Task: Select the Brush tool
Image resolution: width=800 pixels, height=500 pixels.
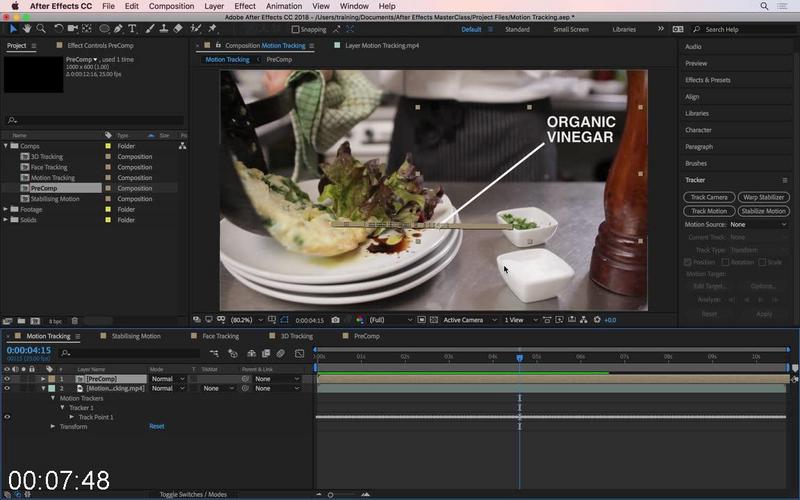Action: point(150,29)
